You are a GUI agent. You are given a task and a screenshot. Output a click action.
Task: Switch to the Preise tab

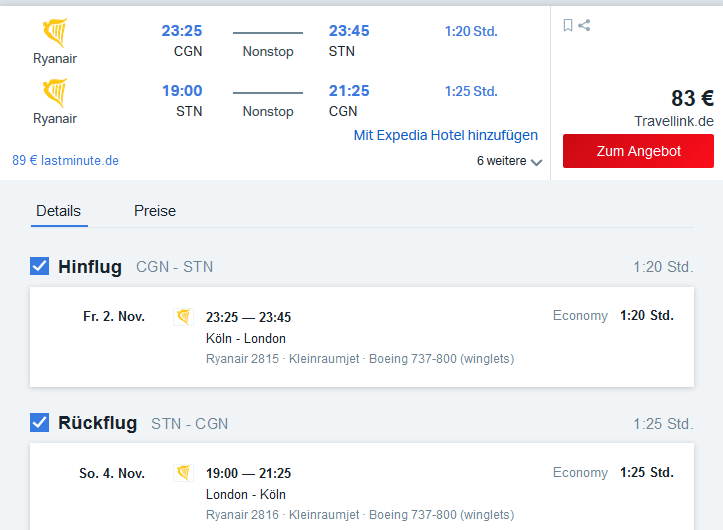[x=155, y=211]
